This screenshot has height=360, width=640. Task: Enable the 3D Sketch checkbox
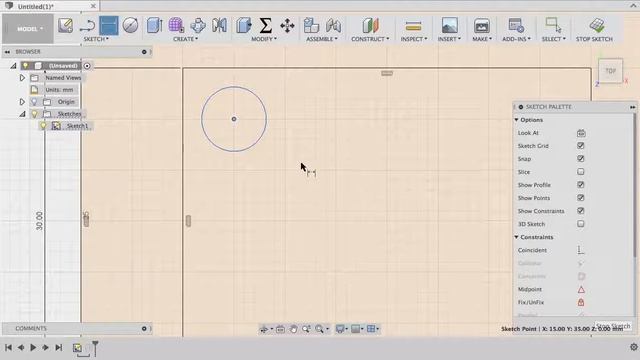click(x=580, y=224)
